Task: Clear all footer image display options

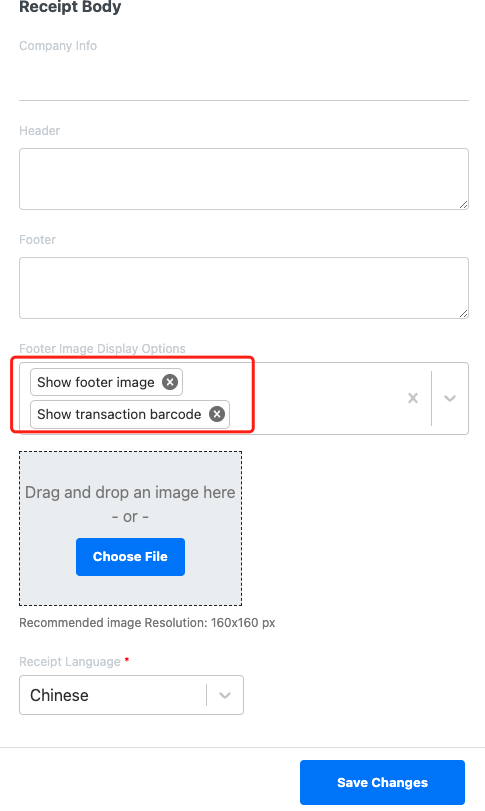Action: (413, 398)
